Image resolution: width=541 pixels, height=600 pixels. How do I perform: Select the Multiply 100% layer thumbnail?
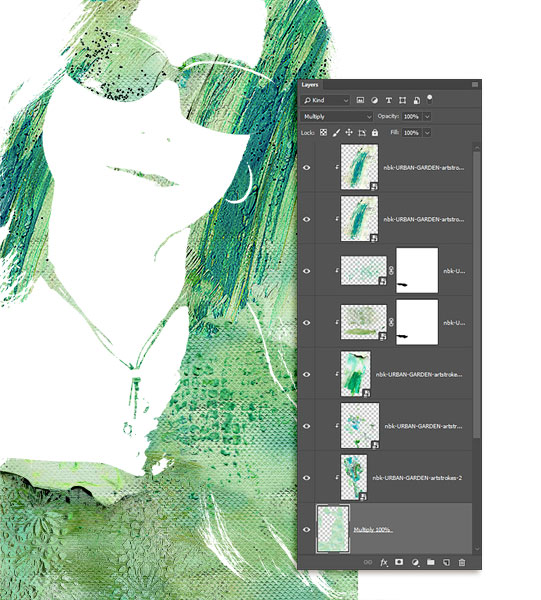(x=333, y=529)
